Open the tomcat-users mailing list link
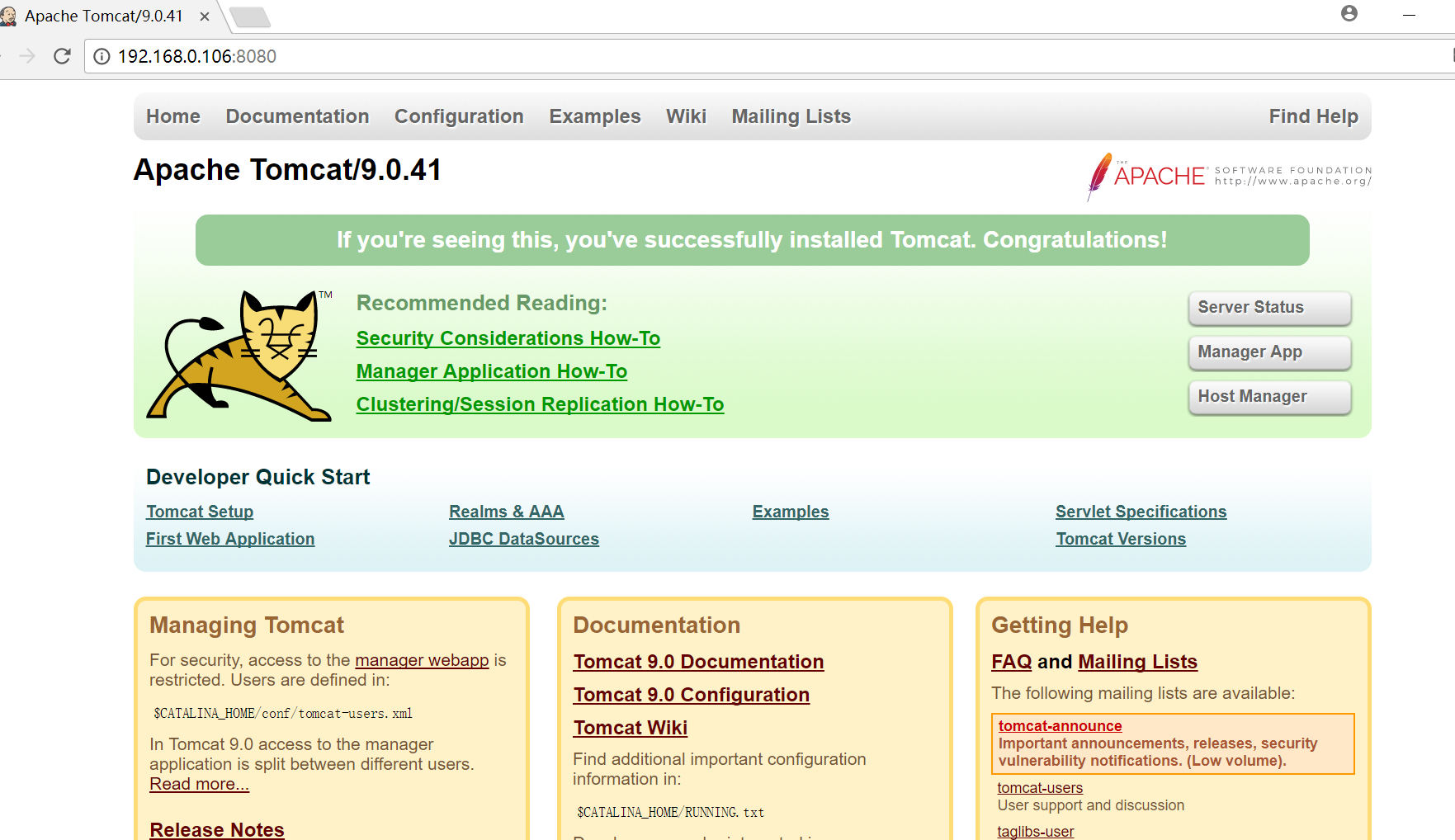The height and width of the screenshot is (840, 1455). (x=1040, y=788)
